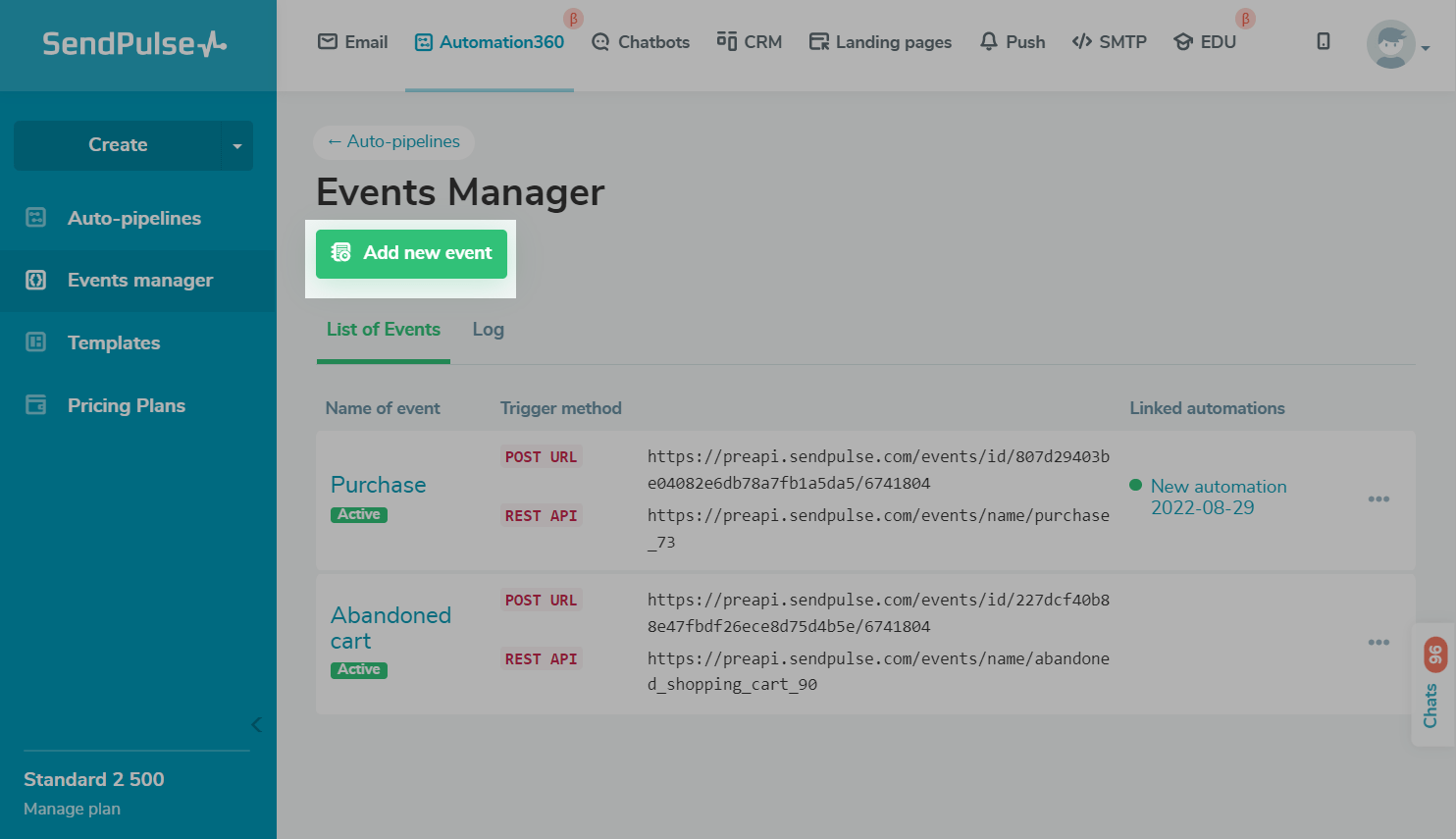Open Templates from the sidebar
Image resolution: width=1456 pixels, height=839 pixels.
[114, 342]
